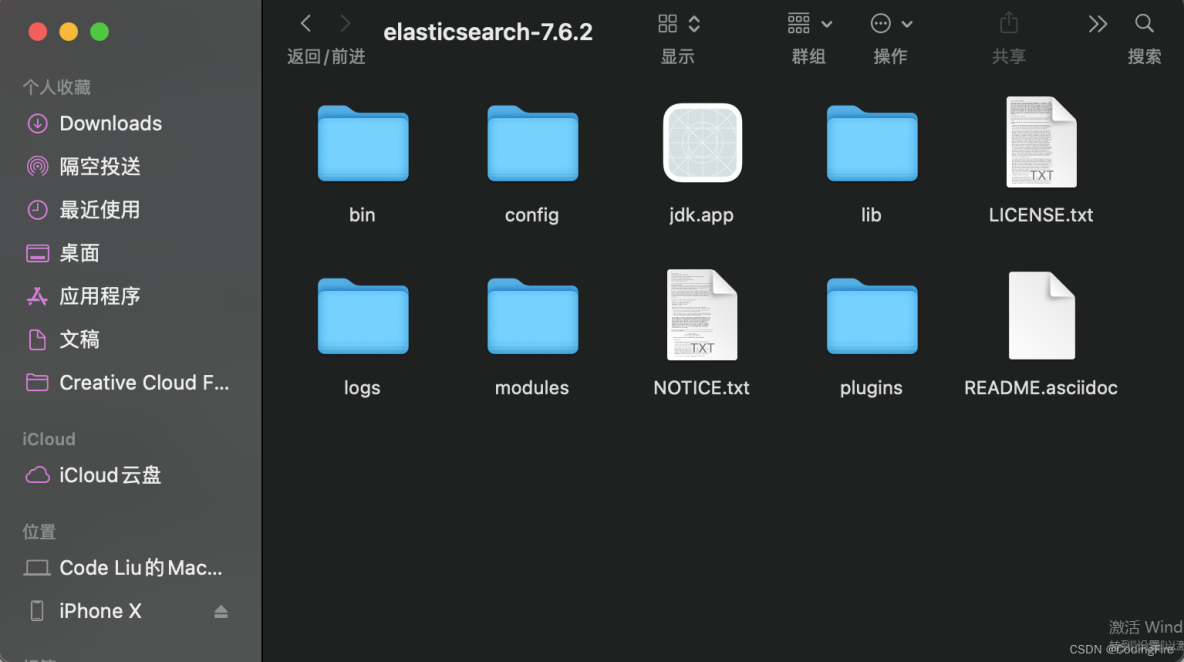
Task: Open the 显示 view options dropdown
Action: tap(677, 22)
